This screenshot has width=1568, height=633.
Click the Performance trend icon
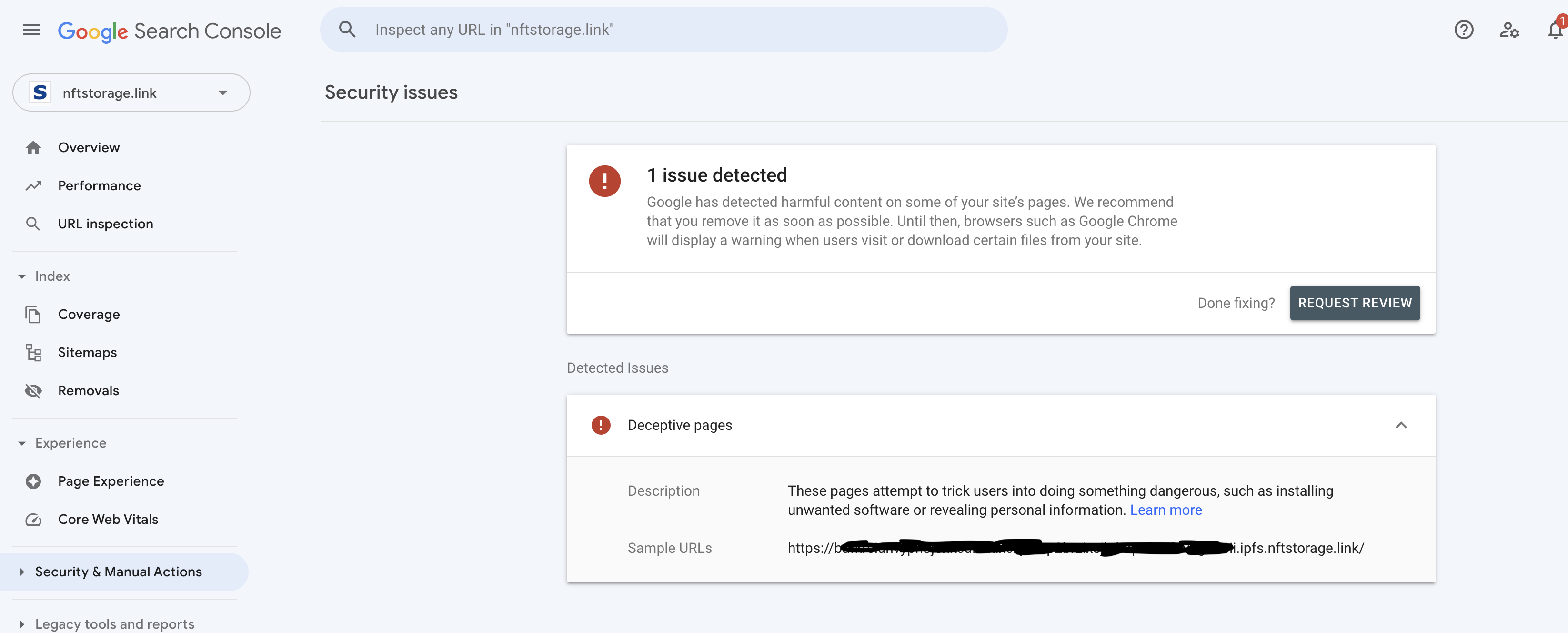click(x=33, y=186)
